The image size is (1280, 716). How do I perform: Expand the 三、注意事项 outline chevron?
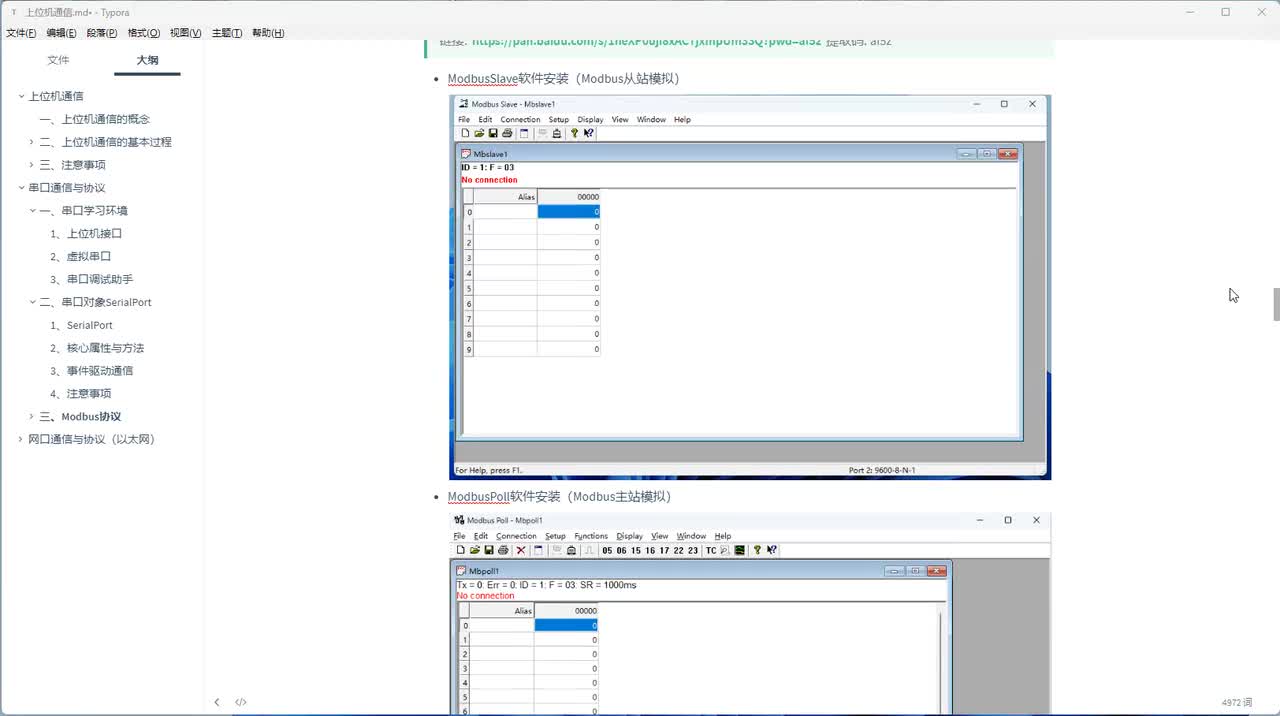pyautogui.click(x=32, y=165)
